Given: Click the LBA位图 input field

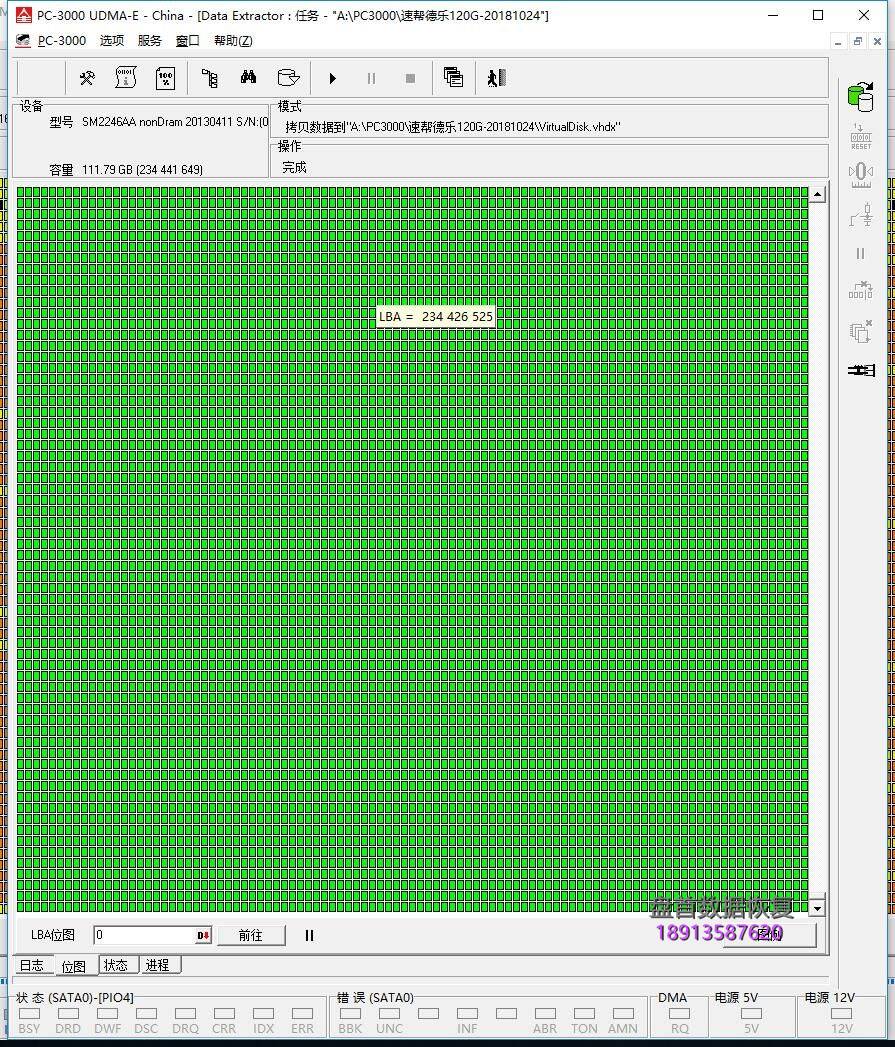Looking at the screenshot, I should pyautogui.click(x=144, y=935).
